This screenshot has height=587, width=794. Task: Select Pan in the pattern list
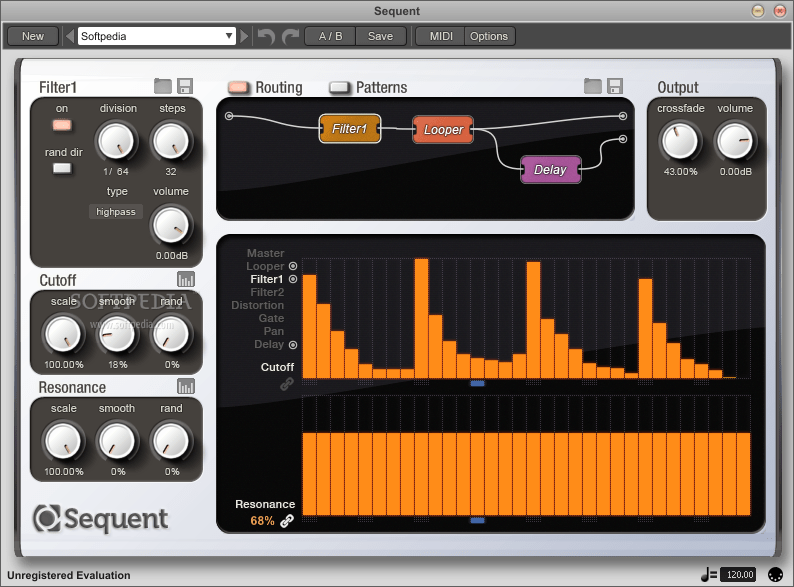(x=274, y=331)
